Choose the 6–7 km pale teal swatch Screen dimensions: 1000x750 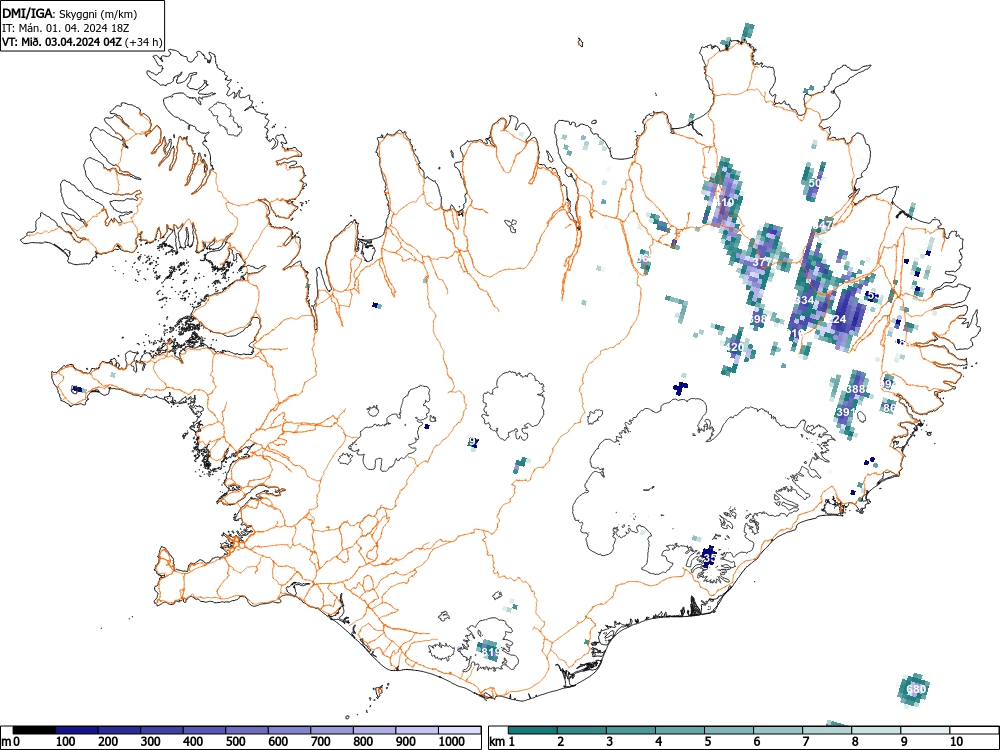click(x=778, y=730)
